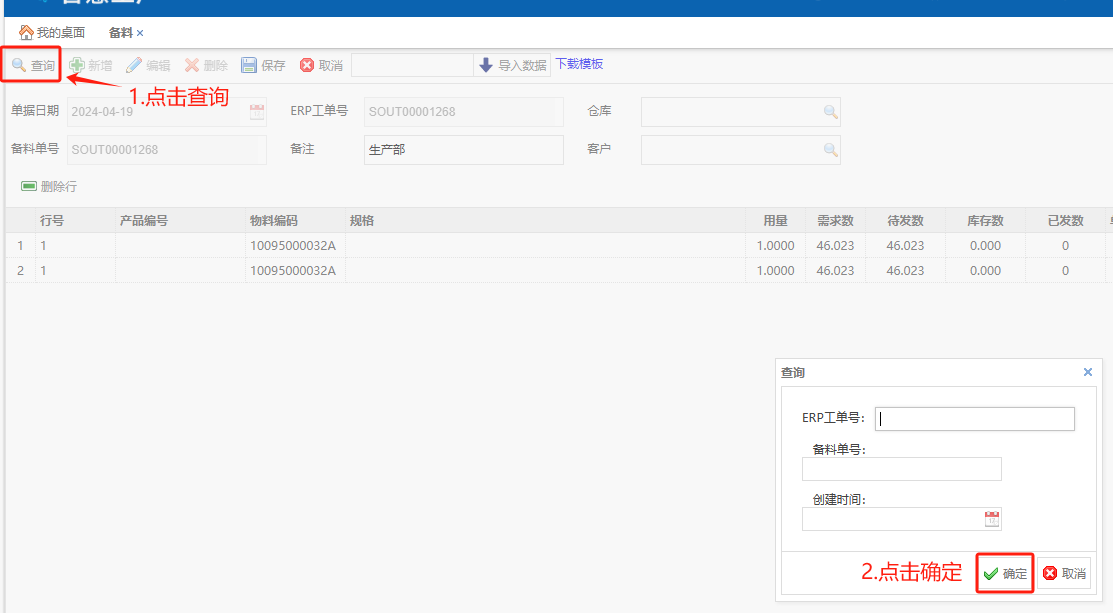
Task: Open the 客户 lookup search icon
Action: point(830,150)
